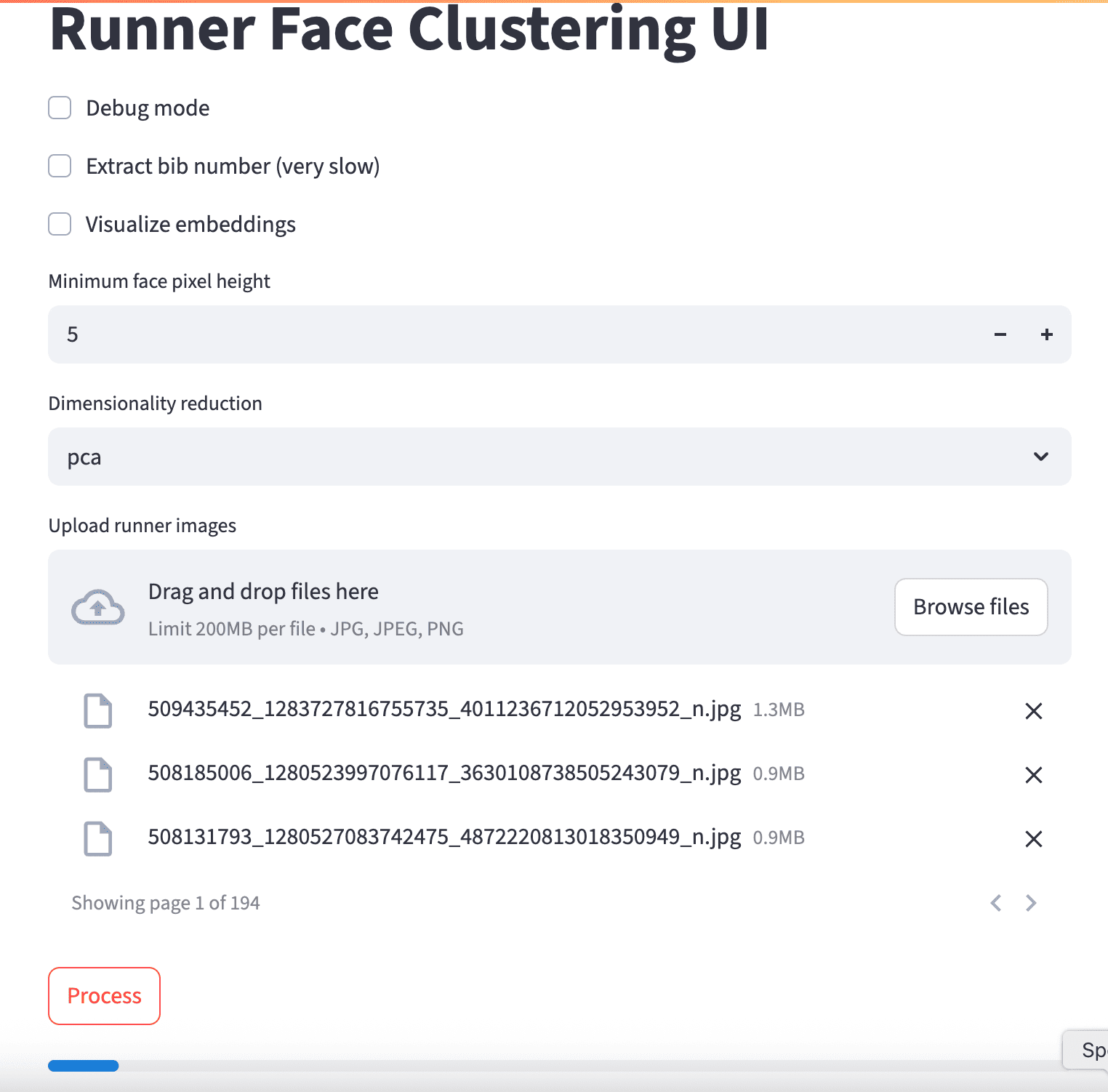This screenshot has height=1092, width=1108.
Task: Open the Dimensionality reduction dropdown showing pca
Action: point(560,457)
